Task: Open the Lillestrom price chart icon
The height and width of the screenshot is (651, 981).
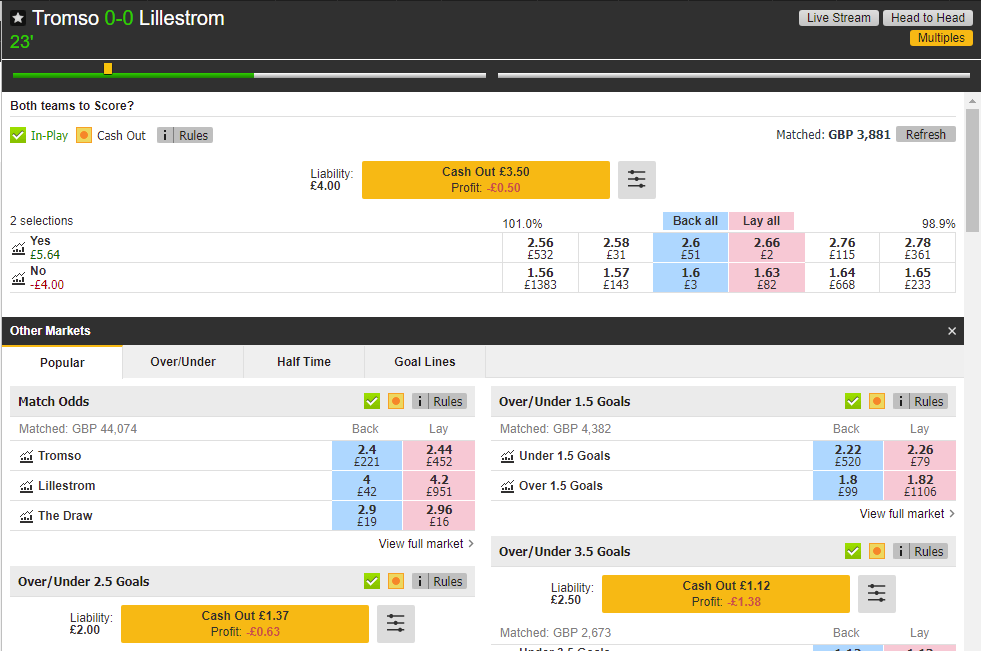Action: 26,487
